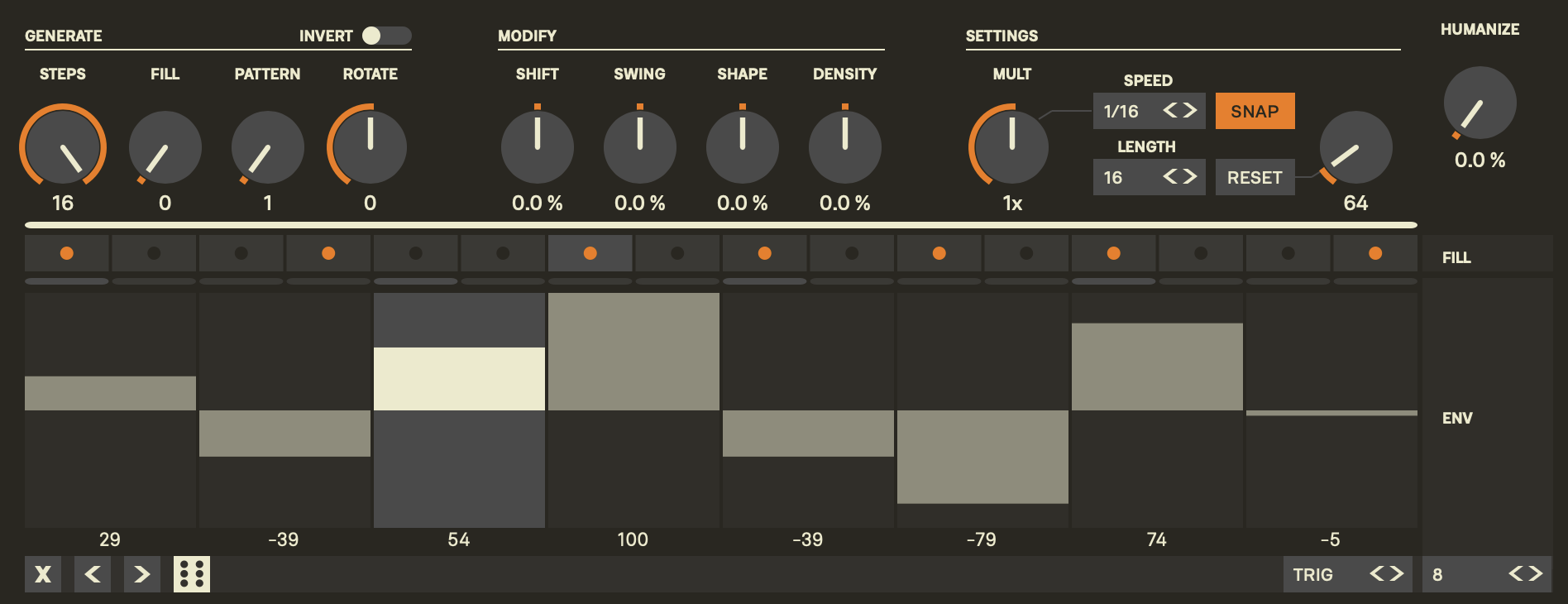Viewport: 1568px width, 604px height.
Task: Click the TRIG selector's right arrow
Action: (1397, 573)
